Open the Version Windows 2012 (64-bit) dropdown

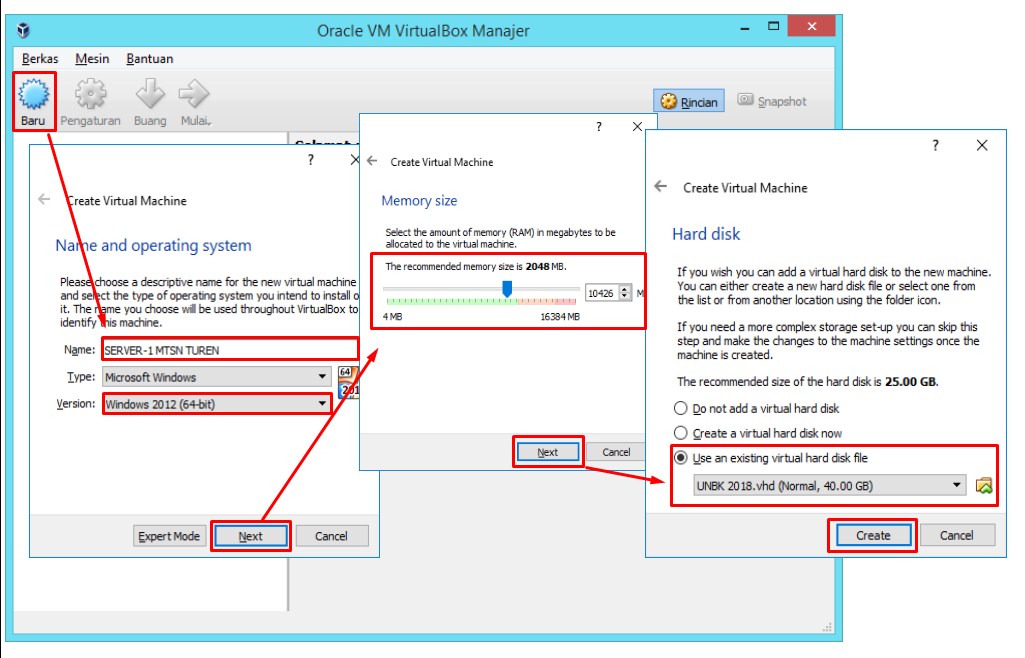pyautogui.click(x=216, y=404)
